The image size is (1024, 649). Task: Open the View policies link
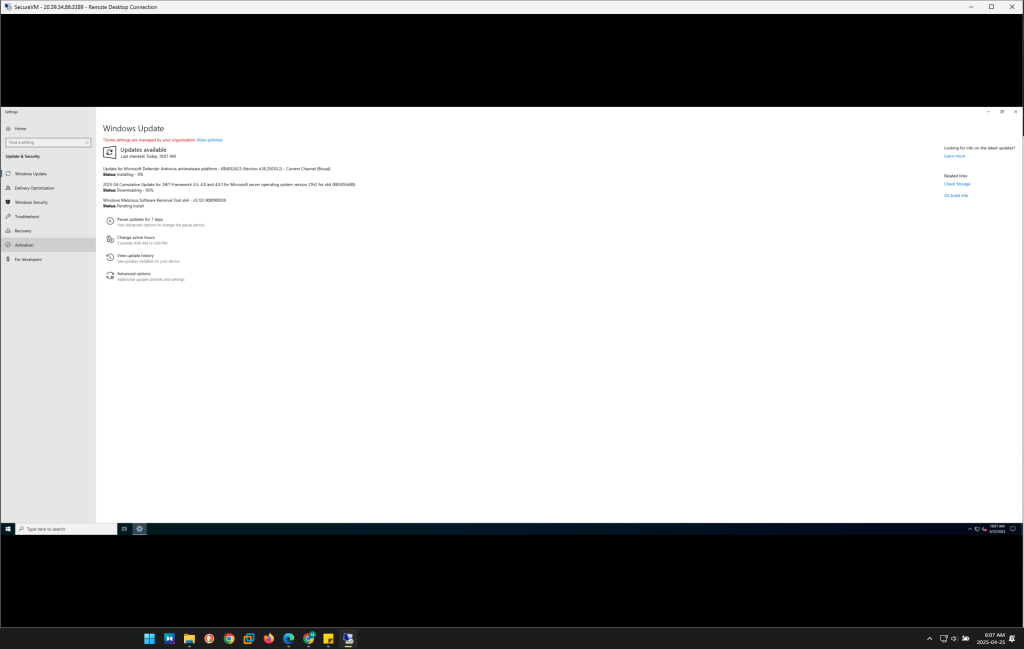click(210, 140)
